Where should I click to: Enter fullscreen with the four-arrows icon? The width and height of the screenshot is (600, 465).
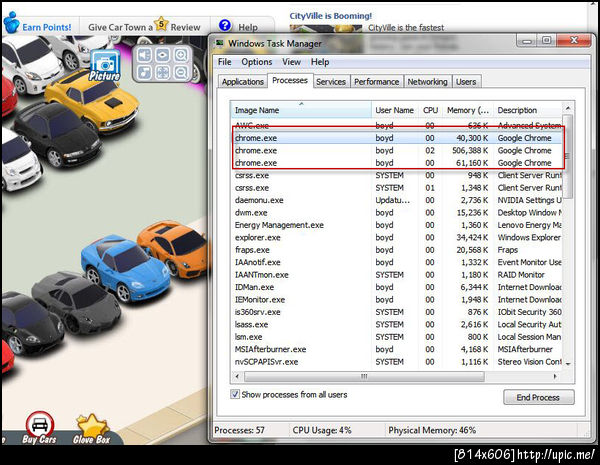tap(163, 72)
